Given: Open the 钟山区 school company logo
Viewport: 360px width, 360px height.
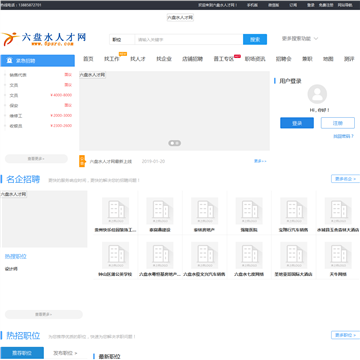Looking at the screenshot, I should (115, 255).
